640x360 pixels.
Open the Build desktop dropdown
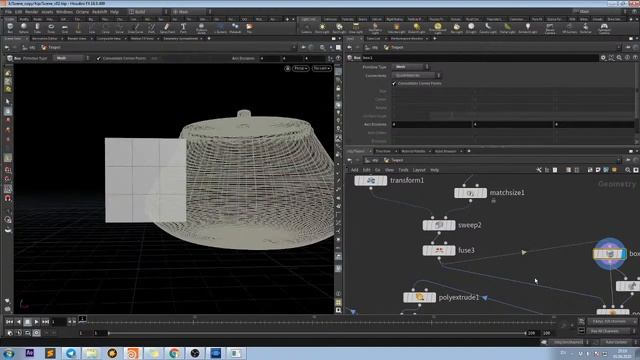pyautogui.click(x=148, y=12)
